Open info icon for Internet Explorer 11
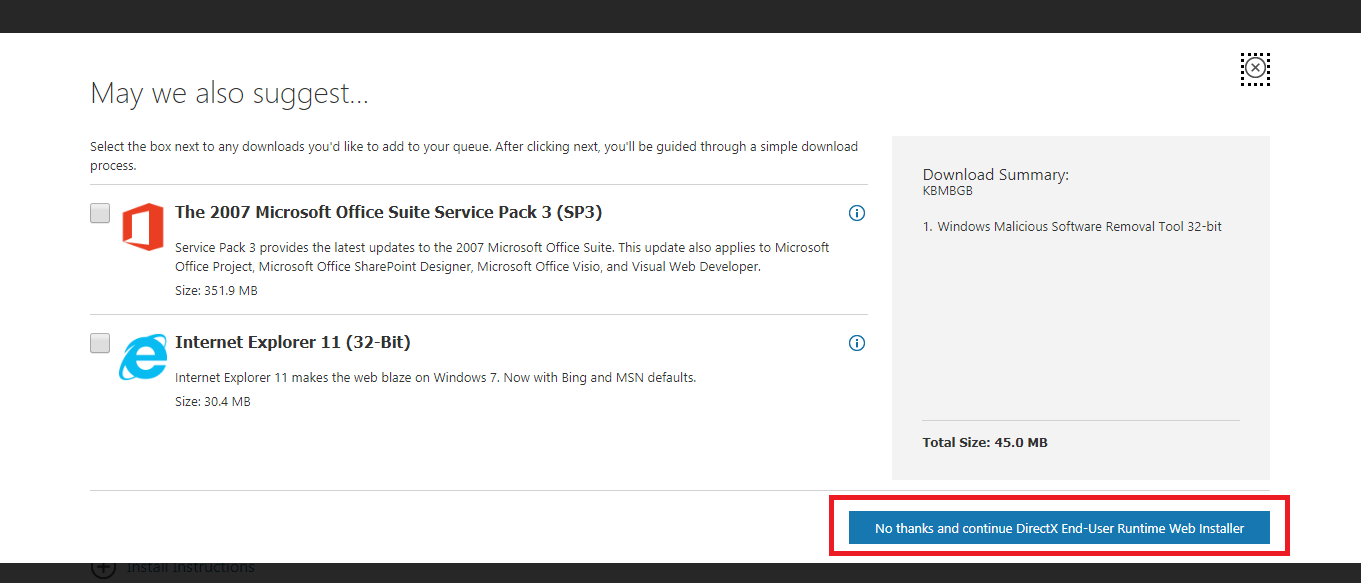 857,343
